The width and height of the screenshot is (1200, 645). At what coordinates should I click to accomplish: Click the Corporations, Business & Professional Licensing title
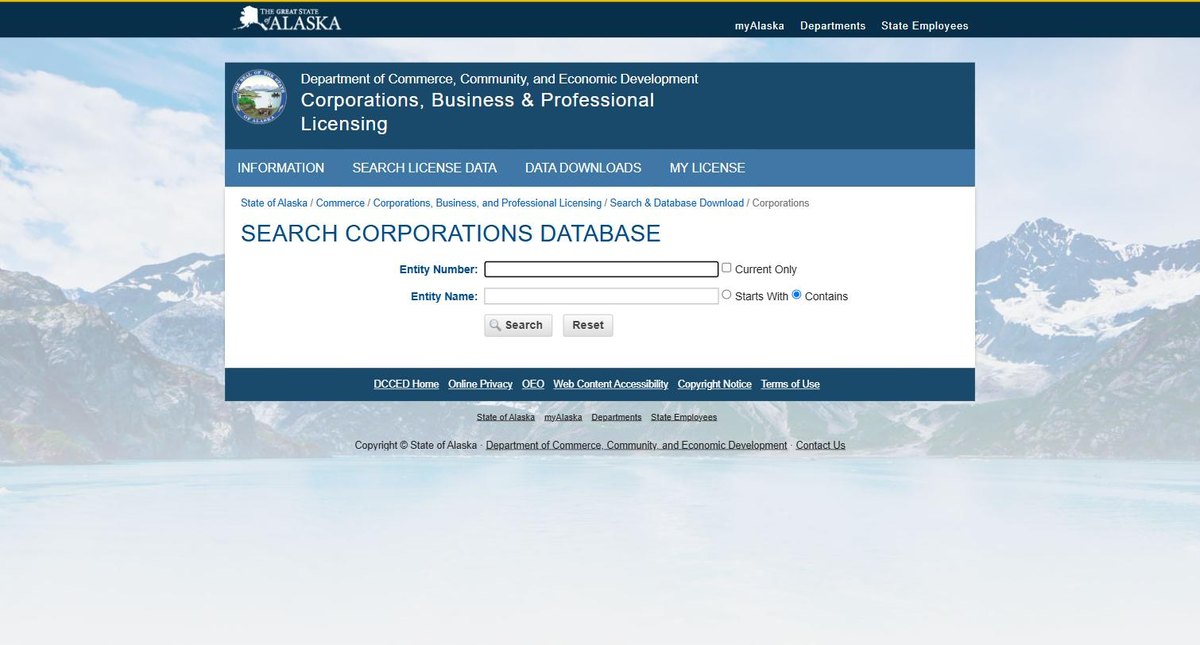[478, 112]
